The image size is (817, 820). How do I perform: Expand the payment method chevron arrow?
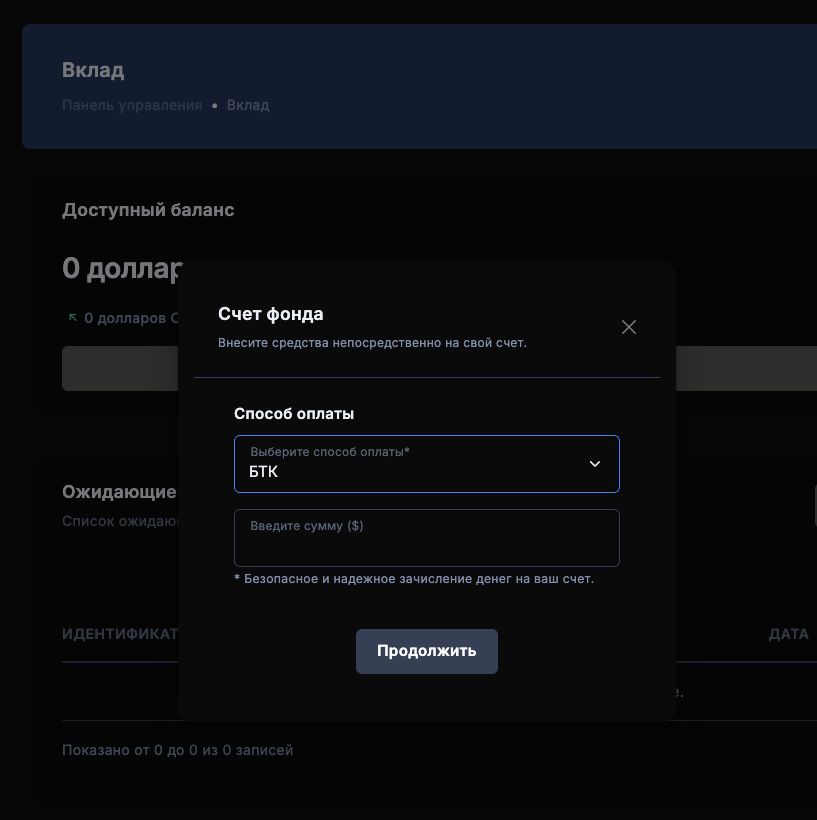(x=595, y=464)
